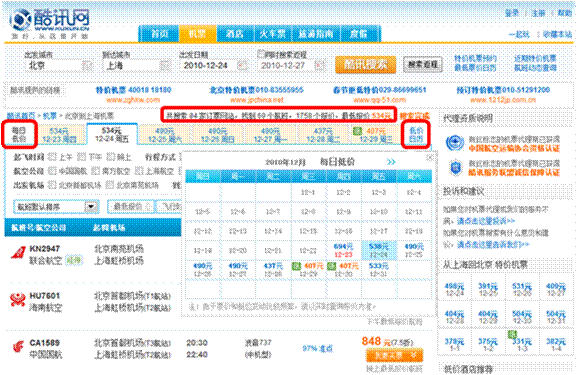Click the green badge next to 联合航空
576x375 pixels.
(74, 261)
